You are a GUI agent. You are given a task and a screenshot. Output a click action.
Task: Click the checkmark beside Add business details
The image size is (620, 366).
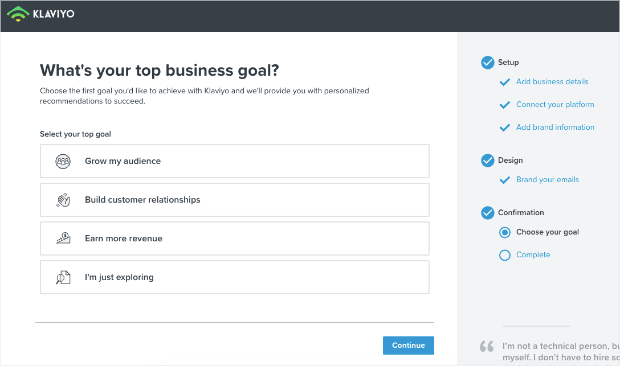point(505,82)
